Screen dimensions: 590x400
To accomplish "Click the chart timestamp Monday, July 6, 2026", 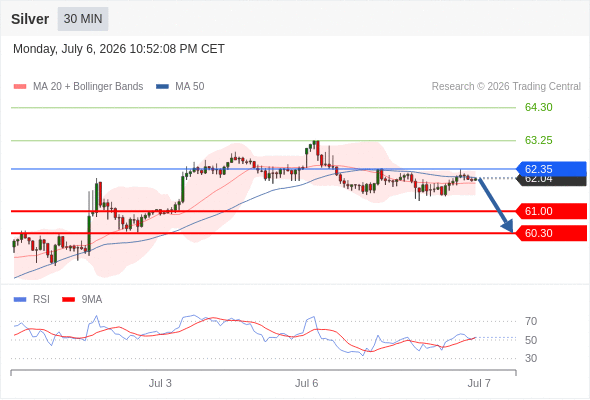I will tap(119, 49).
